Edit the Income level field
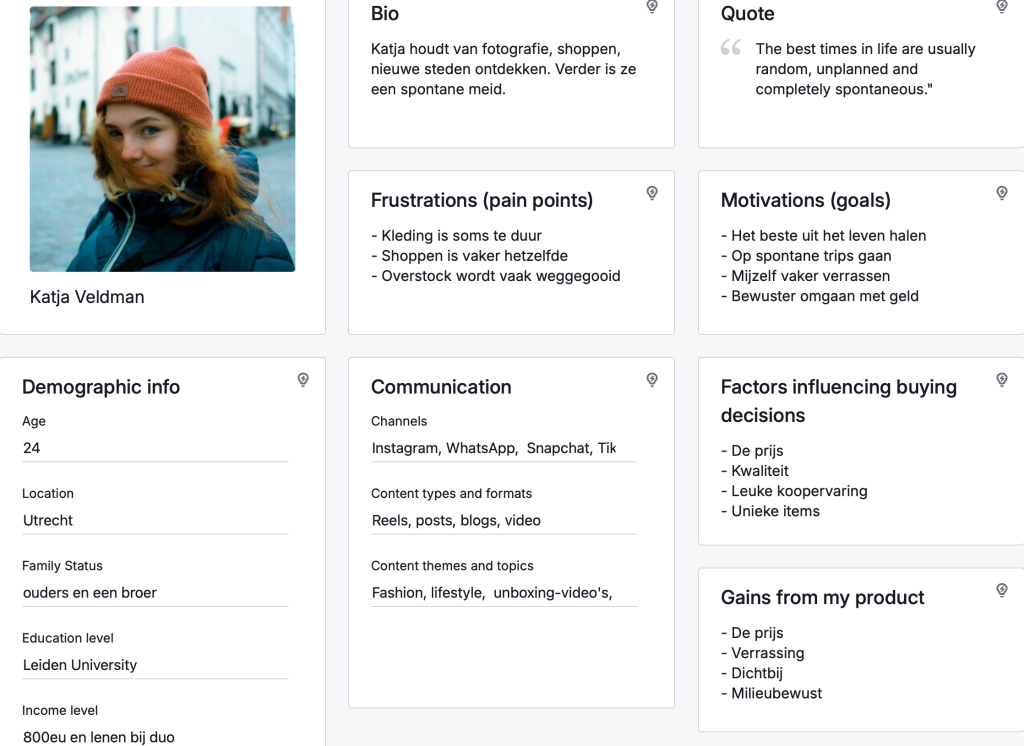 pyautogui.click(x=154, y=737)
